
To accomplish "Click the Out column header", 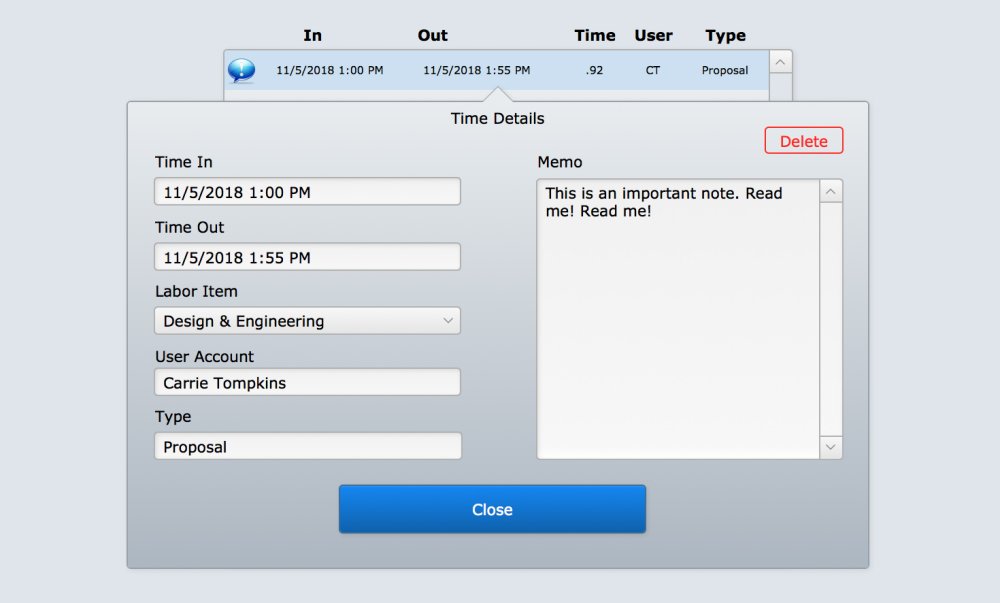I will pos(432,35).
